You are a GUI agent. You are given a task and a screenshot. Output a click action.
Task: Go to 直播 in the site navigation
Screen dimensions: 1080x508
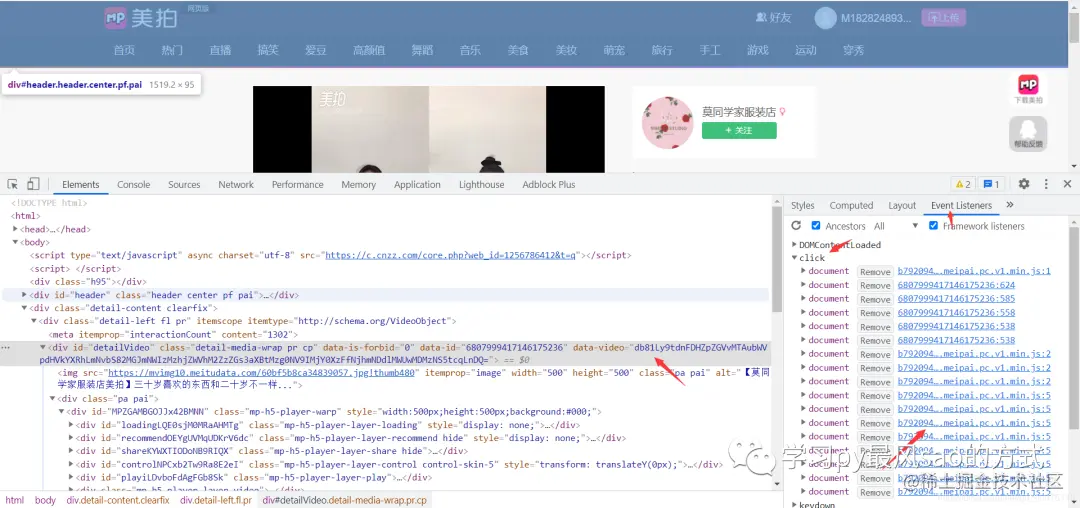coord(220,50)
